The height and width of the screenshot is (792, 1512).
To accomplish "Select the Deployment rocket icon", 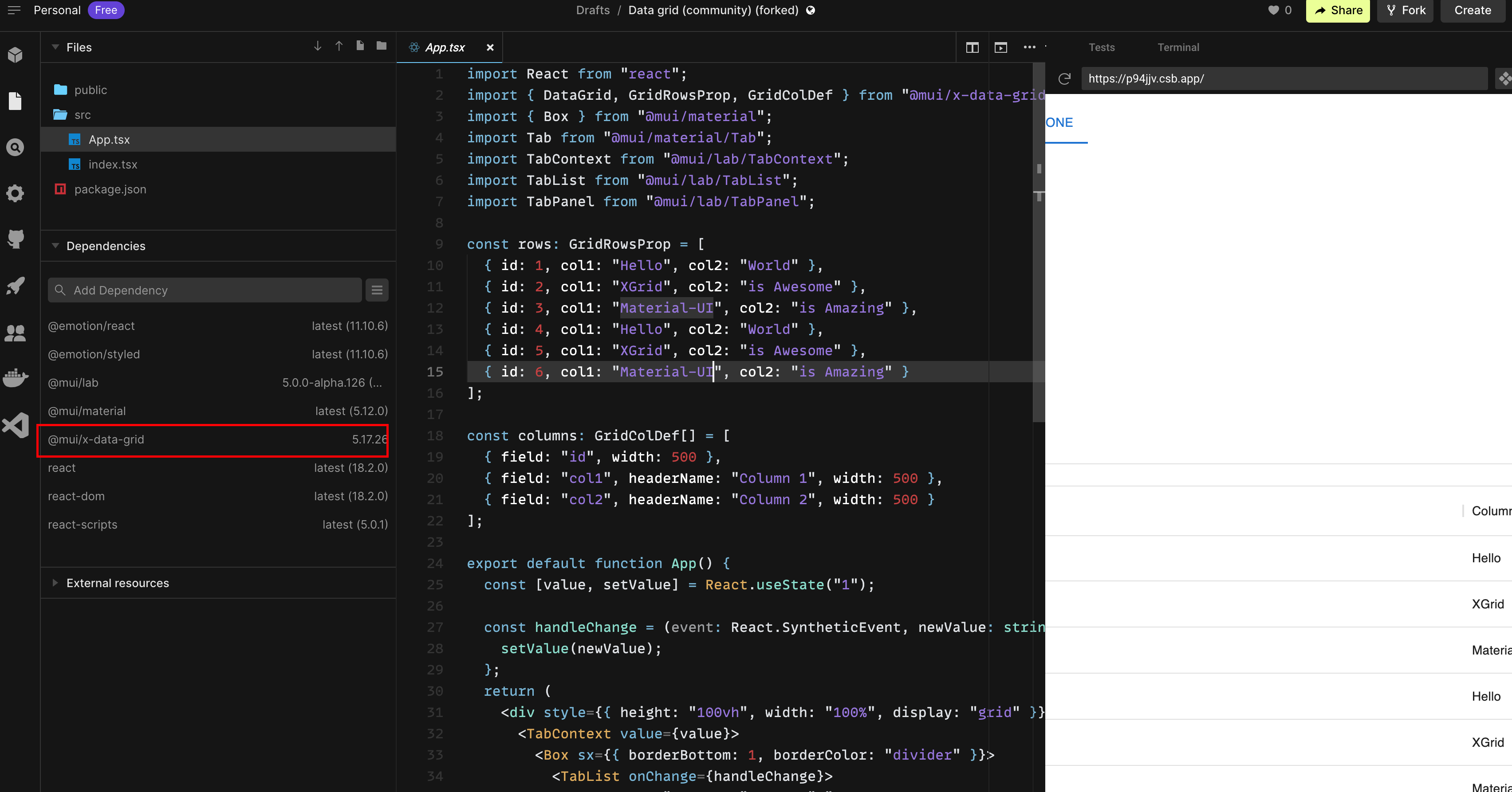I will point(15,286).
